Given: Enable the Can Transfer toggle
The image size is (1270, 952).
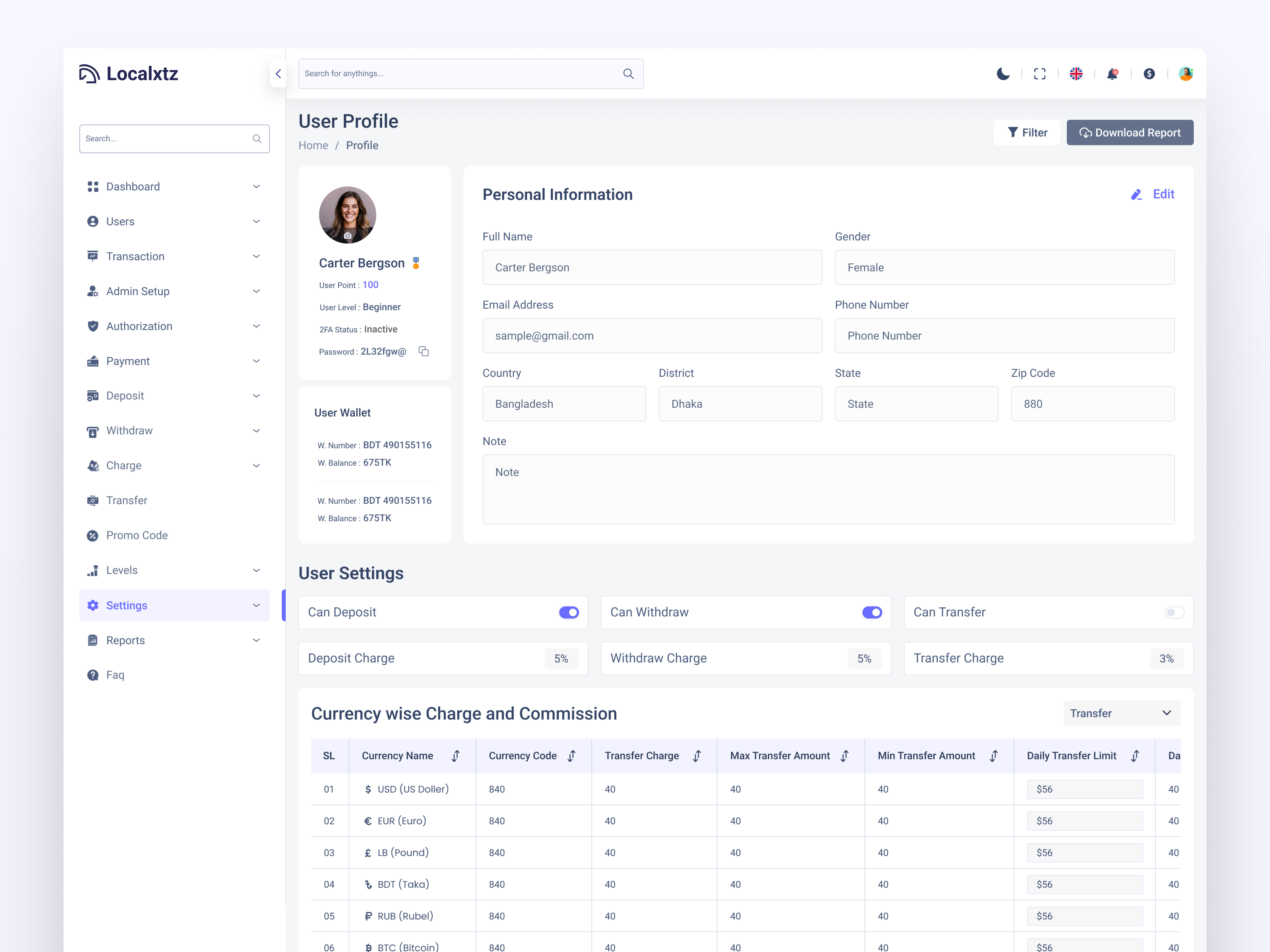Looking at the screenshot, I should point(1174,612).
